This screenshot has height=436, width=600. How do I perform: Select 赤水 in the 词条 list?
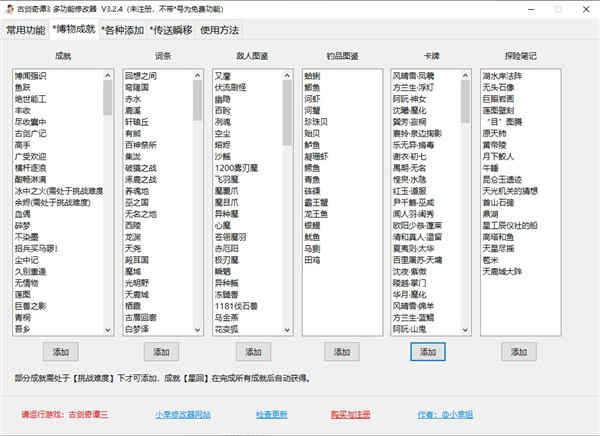tap(133, 99)
